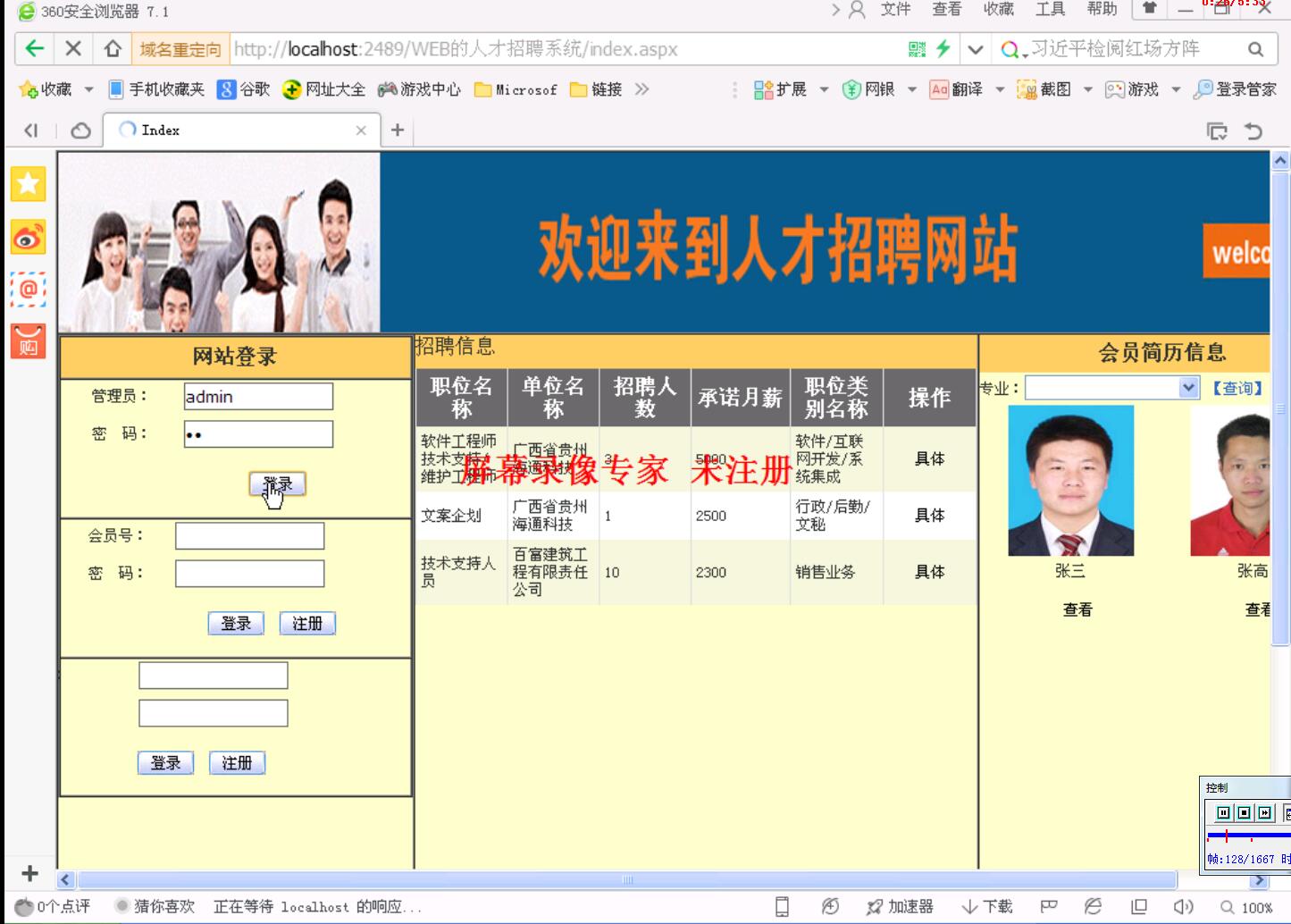The height and width of the screenshot is (924, 1291).
Task: Open the 收藏 favorites star in bookmarks bar
Action: (x=46, y=89)
